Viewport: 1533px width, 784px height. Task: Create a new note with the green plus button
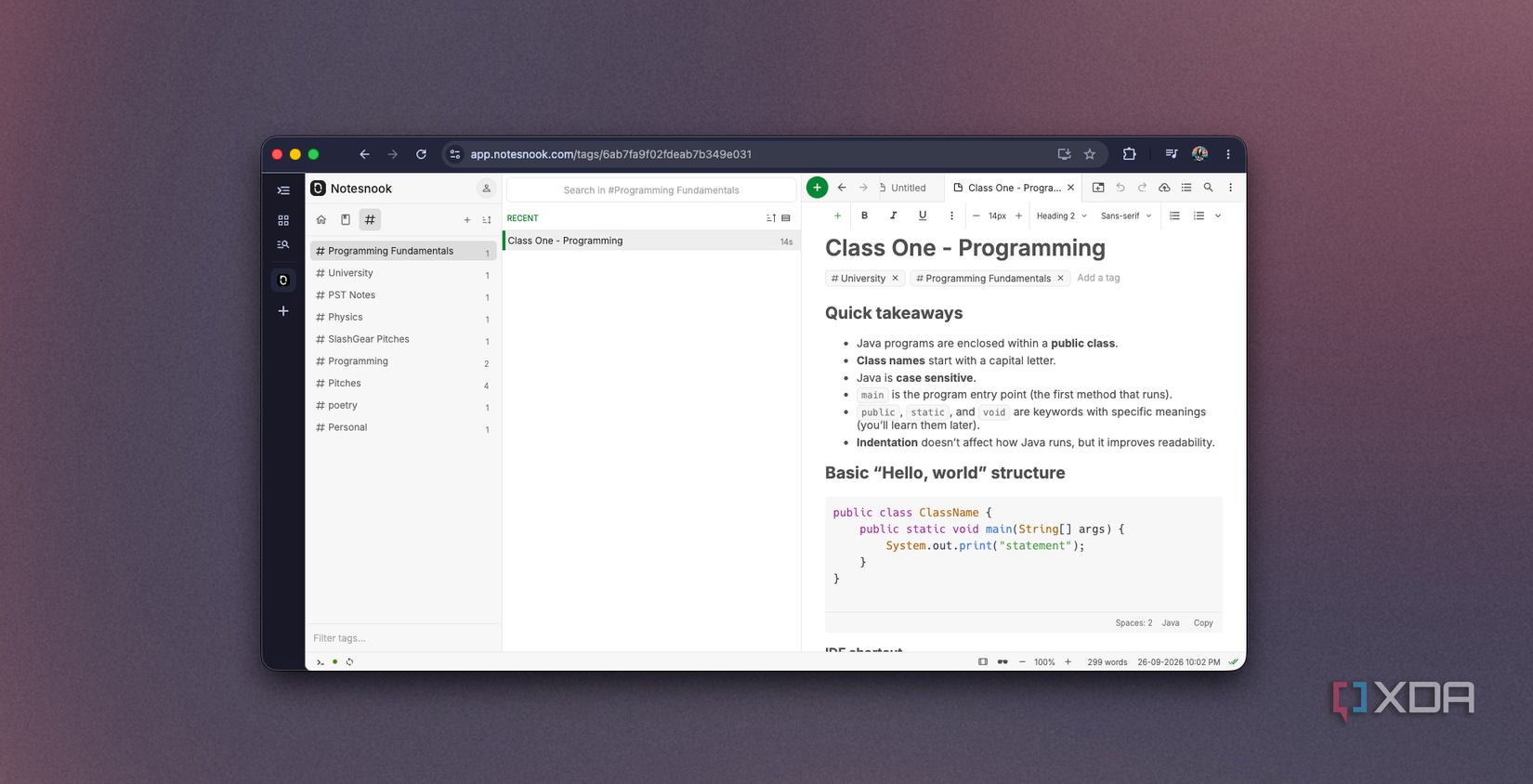pos(817,188)
